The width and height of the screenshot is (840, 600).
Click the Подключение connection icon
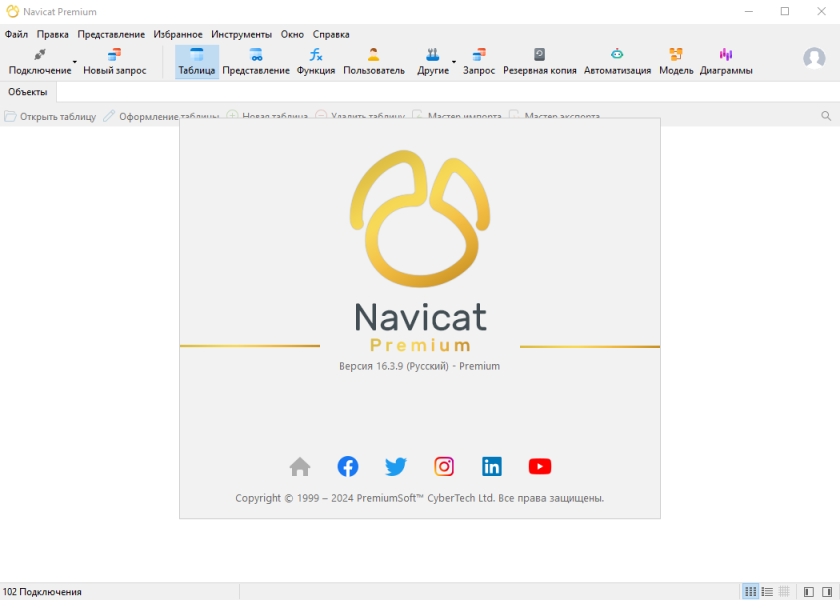click(40, 55)
